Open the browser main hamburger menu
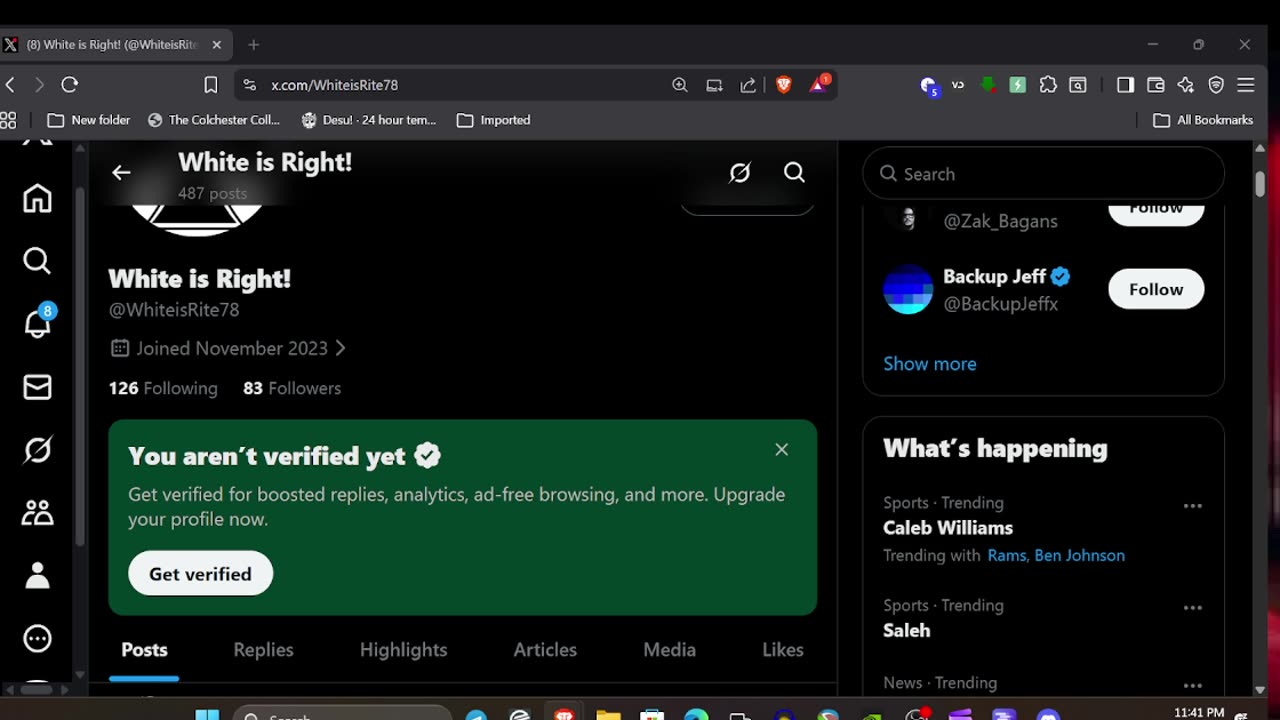1280x720 pixels. (1246, 85)
